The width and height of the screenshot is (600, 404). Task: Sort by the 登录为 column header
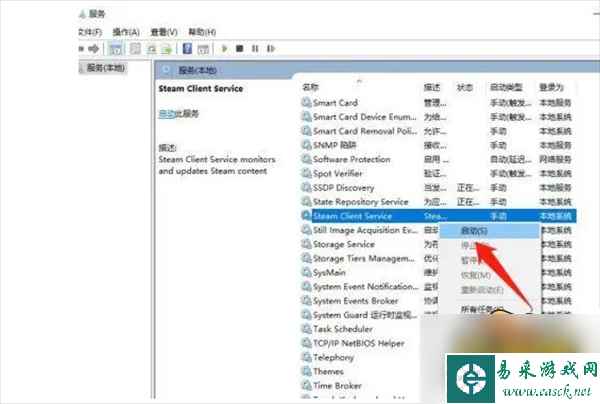pyautogui.click(x=551, y=87)
